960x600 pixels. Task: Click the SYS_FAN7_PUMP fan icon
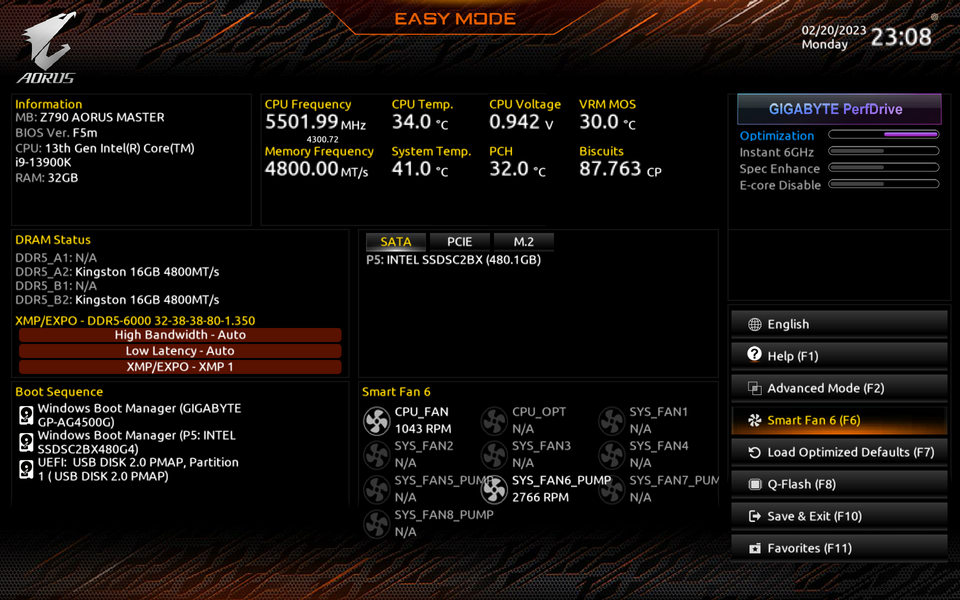[612, 490]
